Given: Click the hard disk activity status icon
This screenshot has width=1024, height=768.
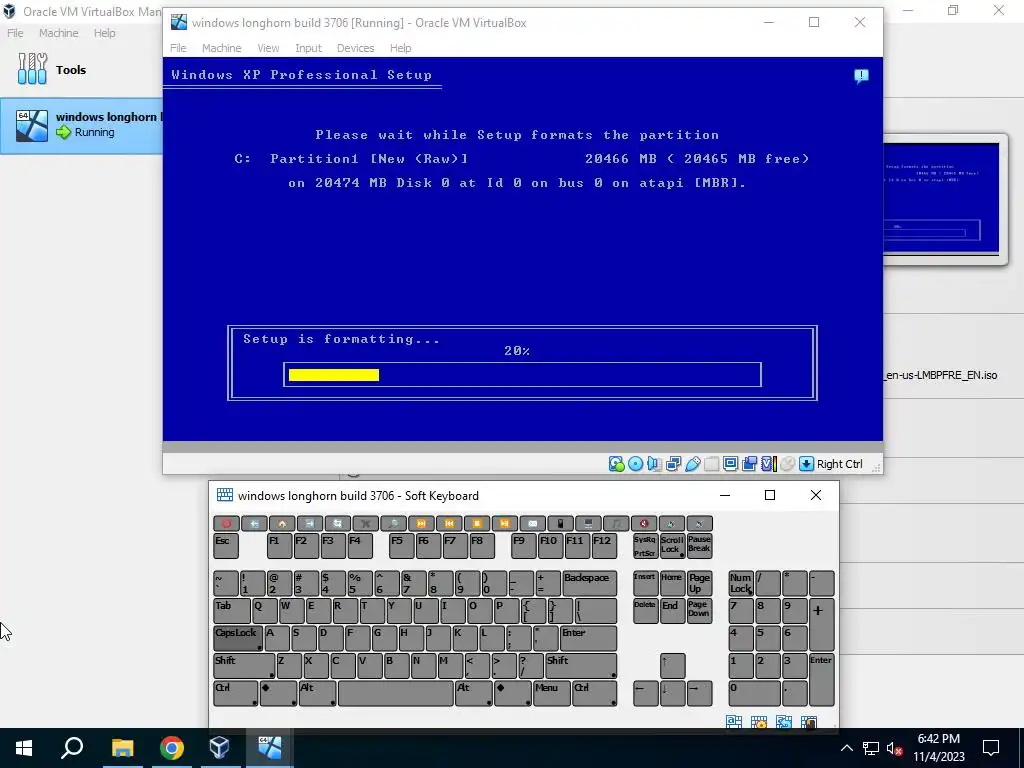Looking at the screenshot, I should 616,464.
